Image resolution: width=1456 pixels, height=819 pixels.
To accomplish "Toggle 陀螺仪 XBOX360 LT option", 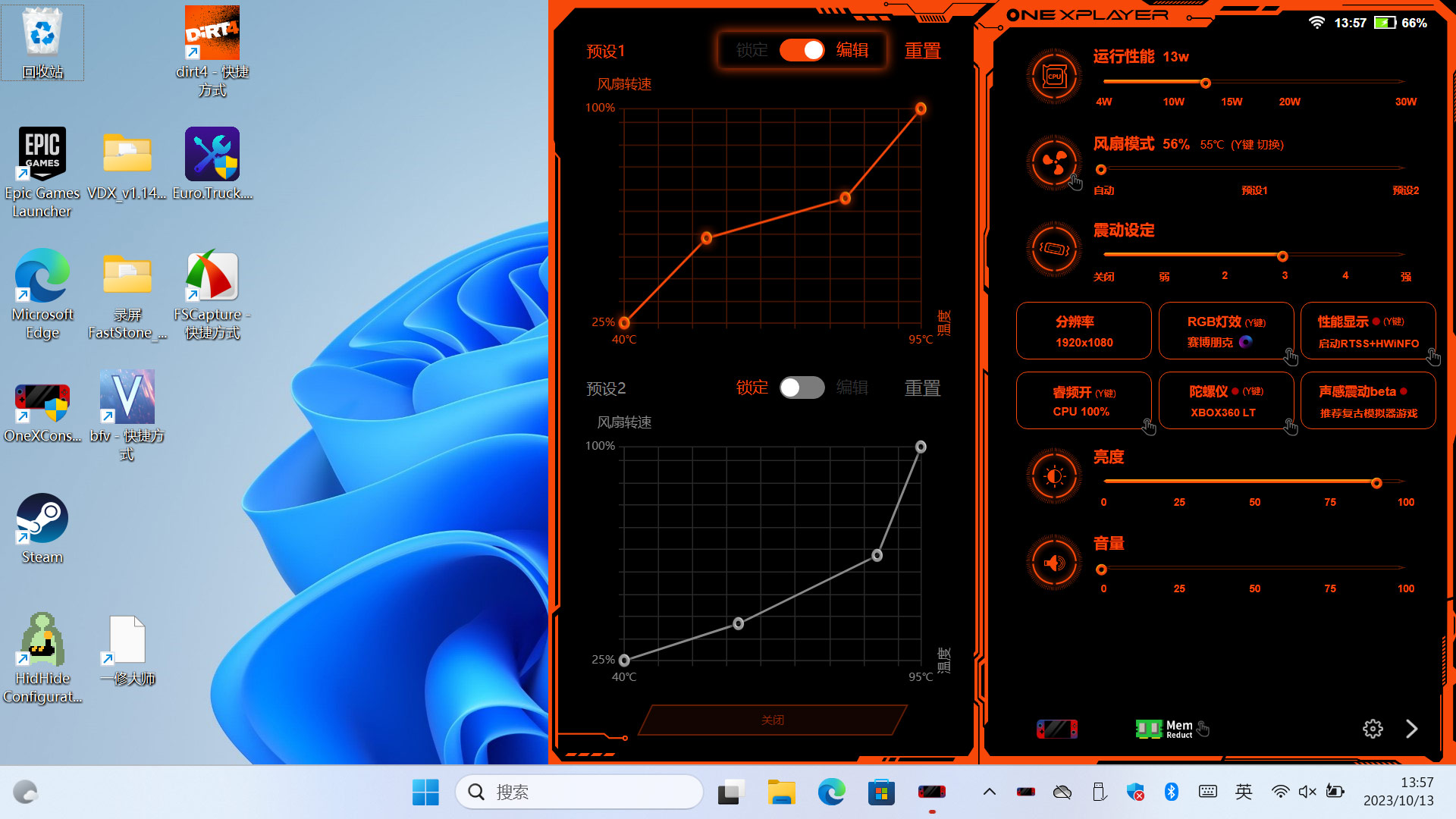I will (1226, 401).
